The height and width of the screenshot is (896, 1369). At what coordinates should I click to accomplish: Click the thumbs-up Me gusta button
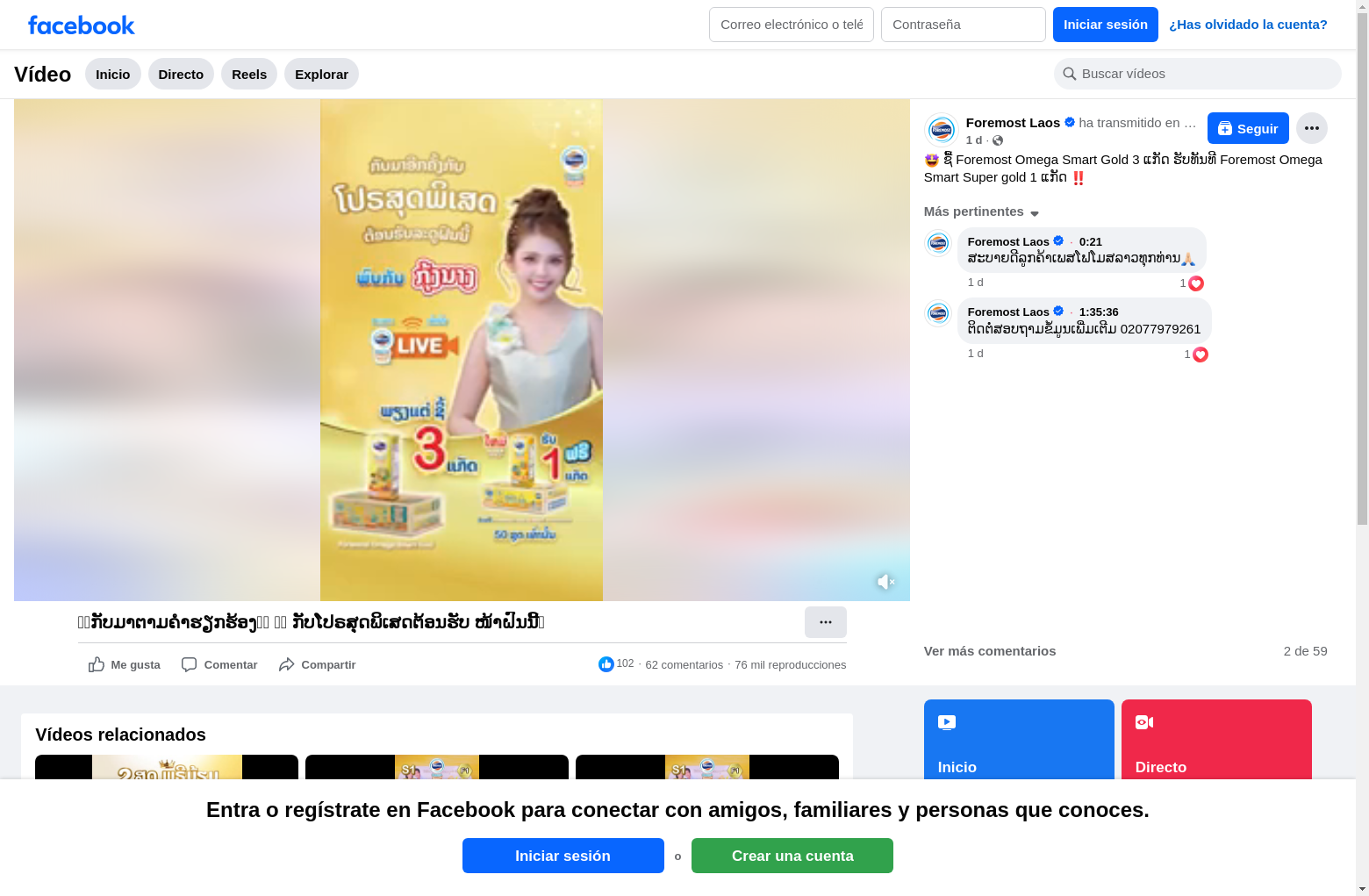coord(125,664)
